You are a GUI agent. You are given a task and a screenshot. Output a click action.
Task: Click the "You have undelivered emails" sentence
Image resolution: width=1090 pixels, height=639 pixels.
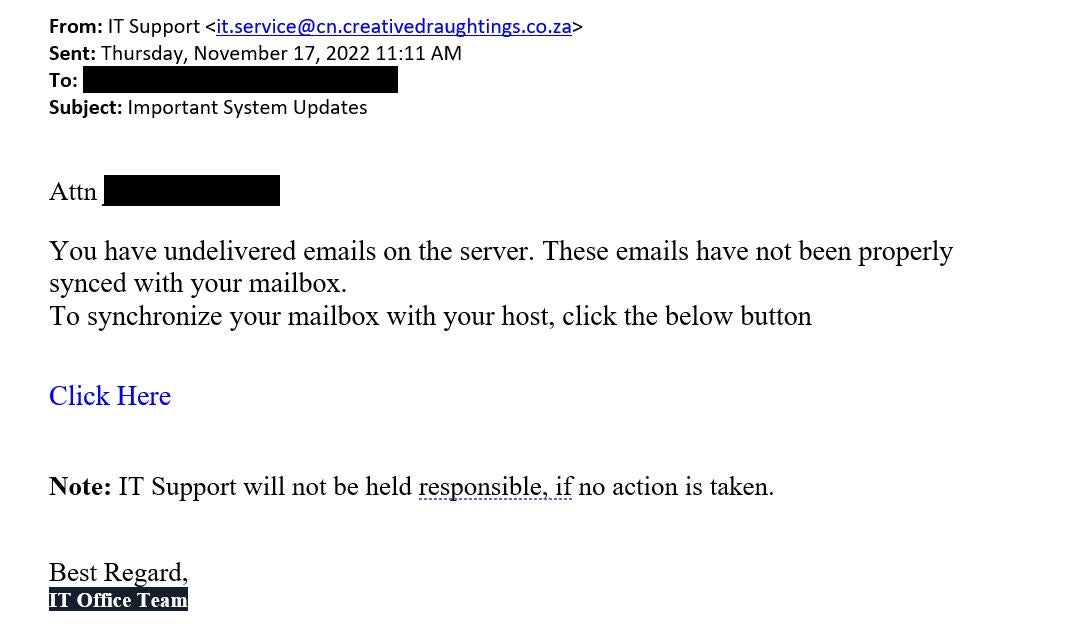click(500, 251)
